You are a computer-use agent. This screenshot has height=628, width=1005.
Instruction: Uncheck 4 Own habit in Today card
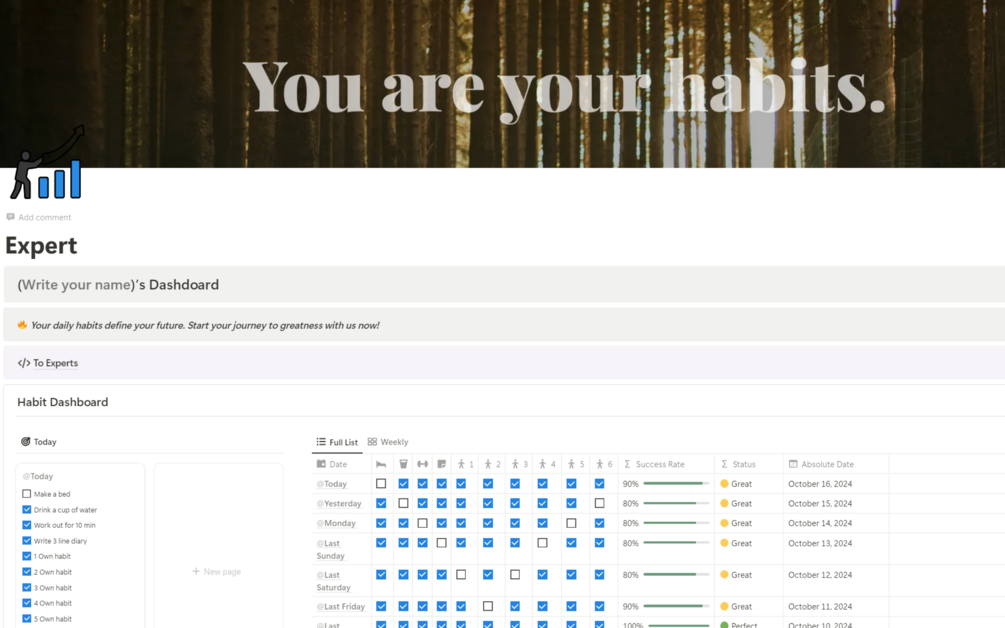[26, 603]
